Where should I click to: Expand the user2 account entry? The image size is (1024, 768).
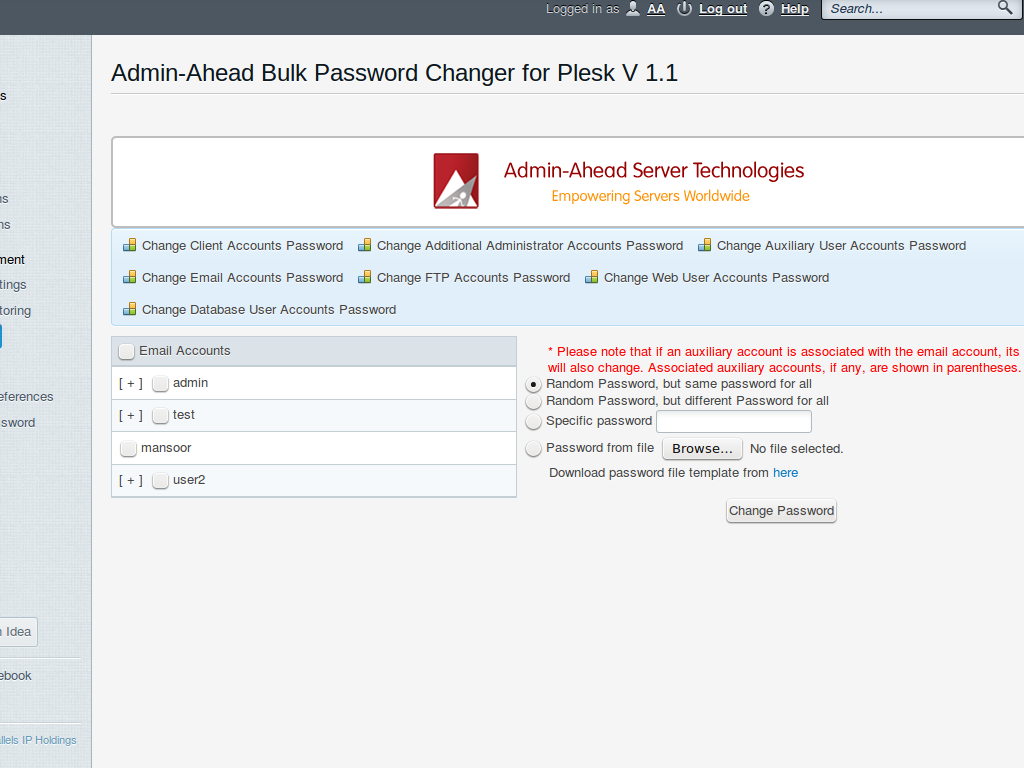130,480
